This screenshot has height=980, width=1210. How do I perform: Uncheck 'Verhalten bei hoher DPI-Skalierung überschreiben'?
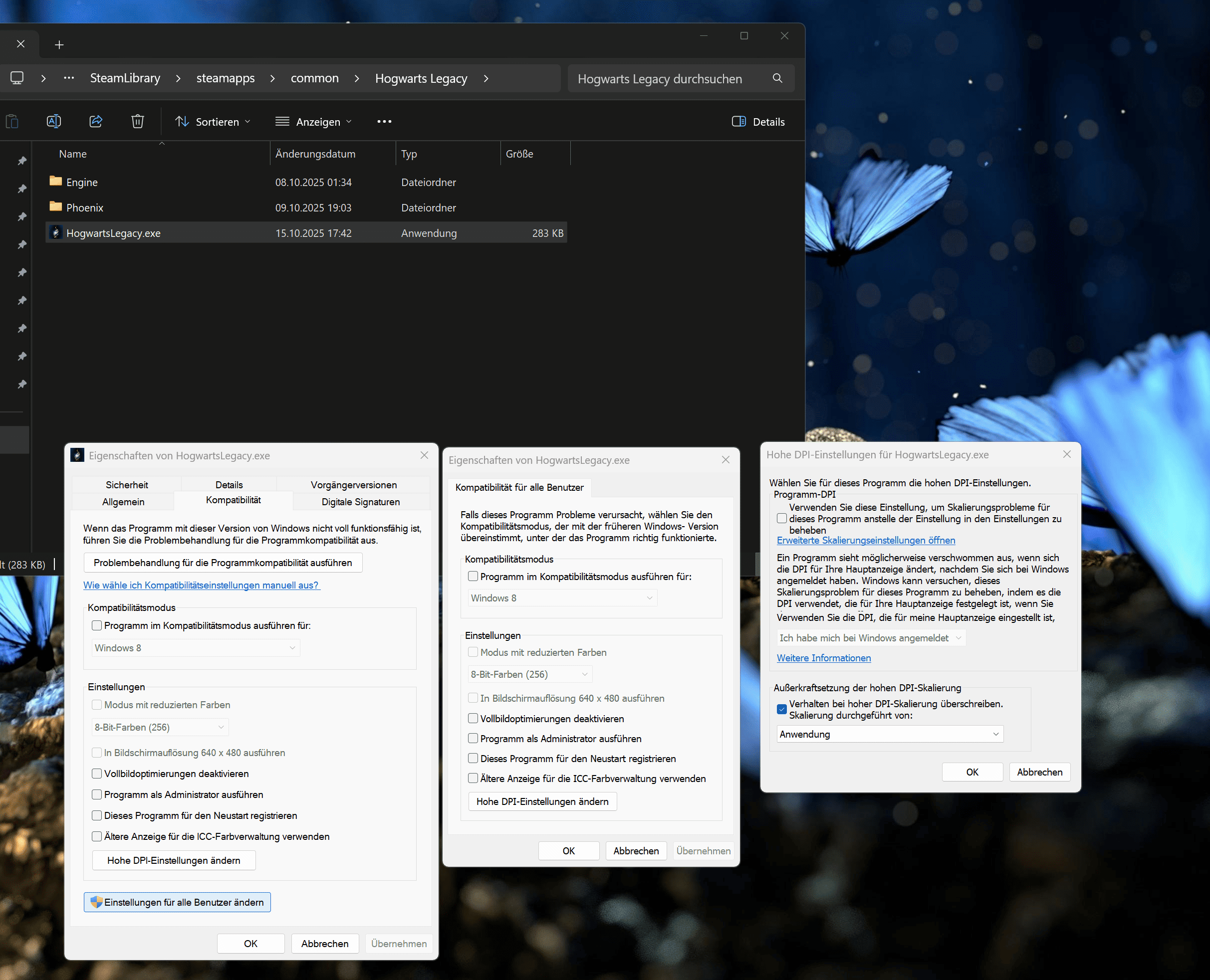(781, 709)
